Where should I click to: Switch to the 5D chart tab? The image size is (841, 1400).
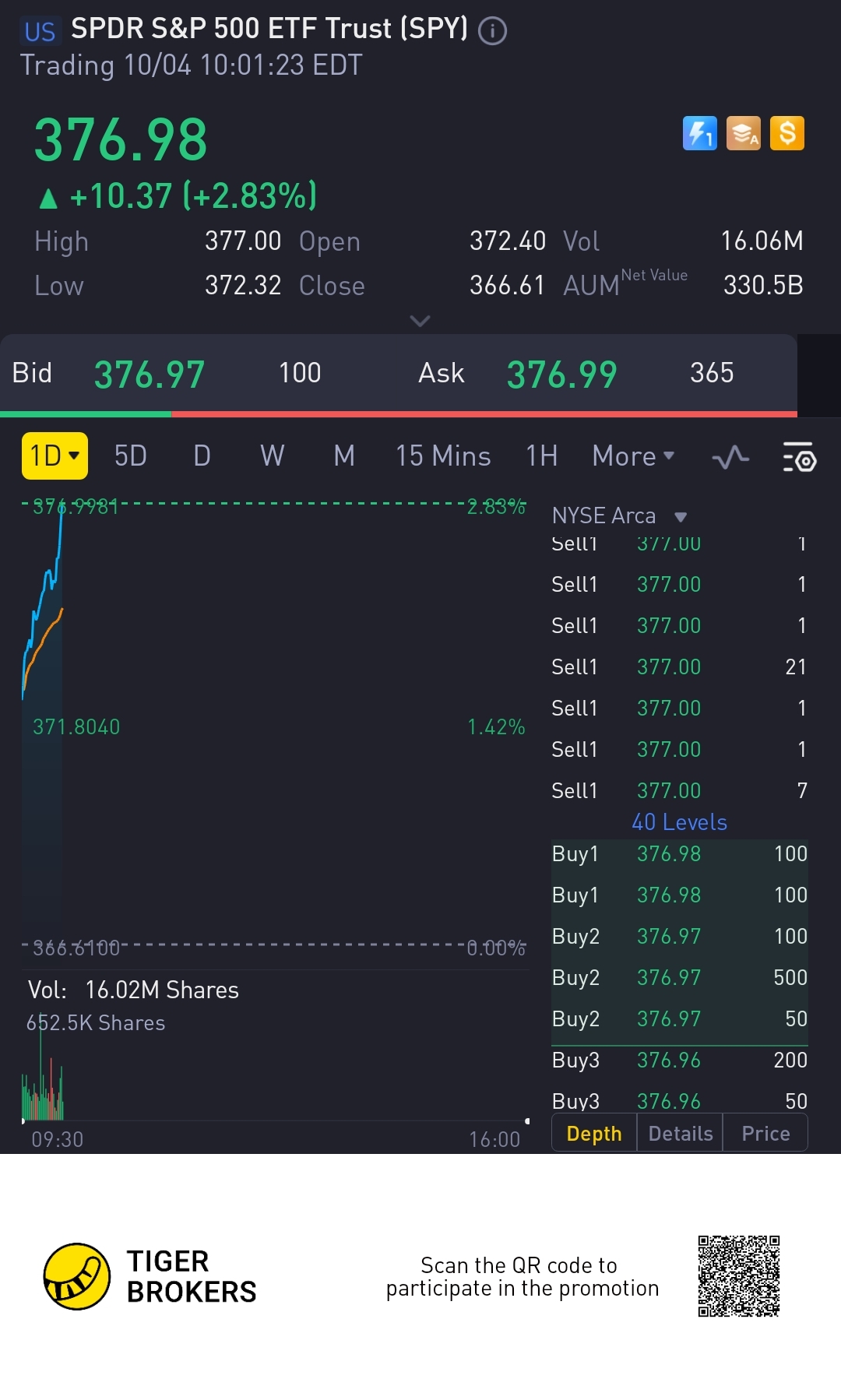(x=131, y=456)
